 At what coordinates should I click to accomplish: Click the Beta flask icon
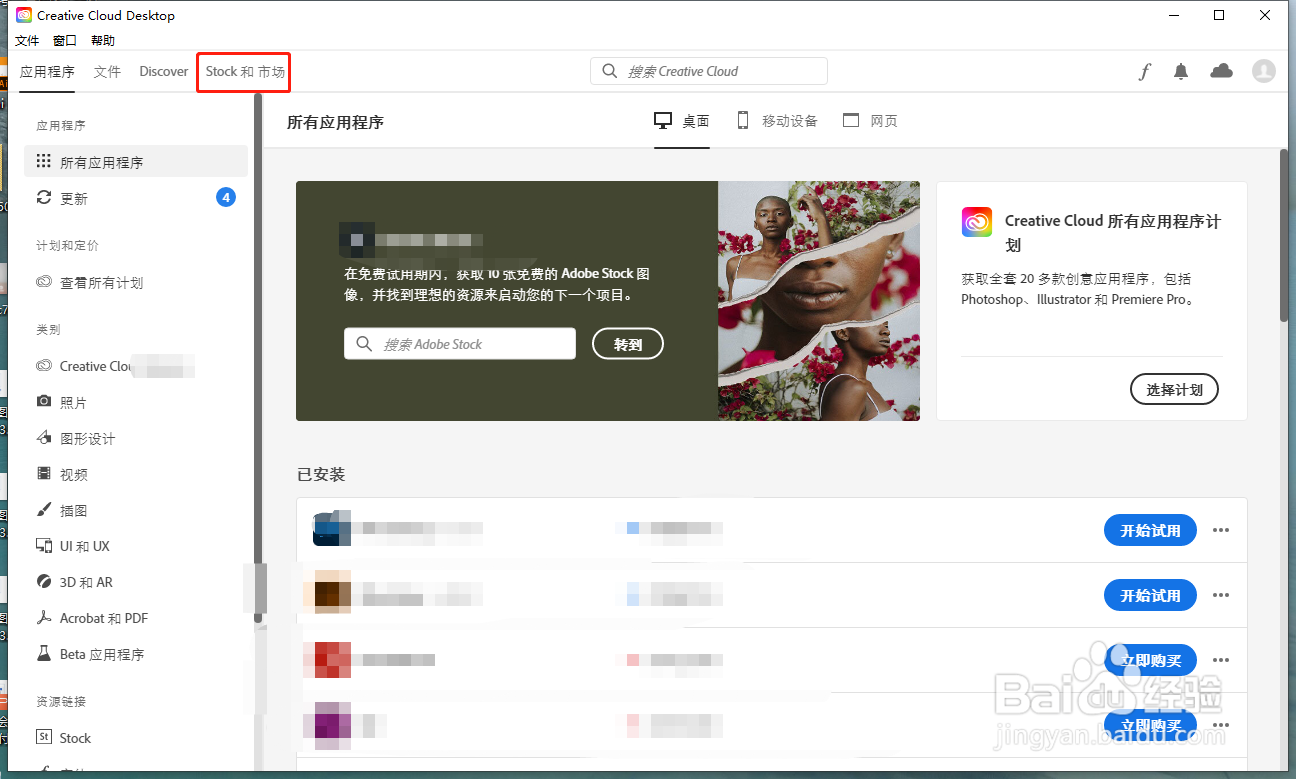[43, 654]
